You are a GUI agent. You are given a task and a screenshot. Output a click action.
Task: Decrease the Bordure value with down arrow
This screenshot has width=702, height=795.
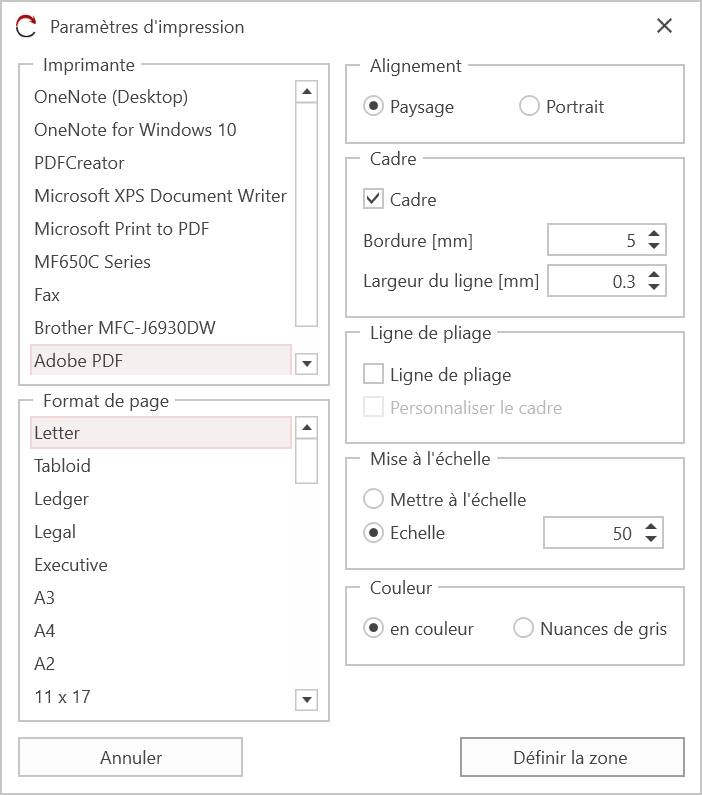653,246
